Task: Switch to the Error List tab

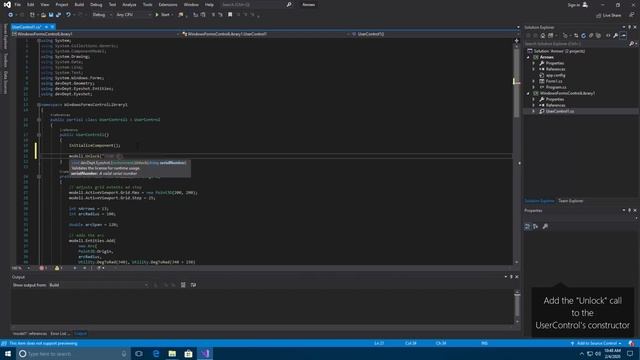Action: 60,333
